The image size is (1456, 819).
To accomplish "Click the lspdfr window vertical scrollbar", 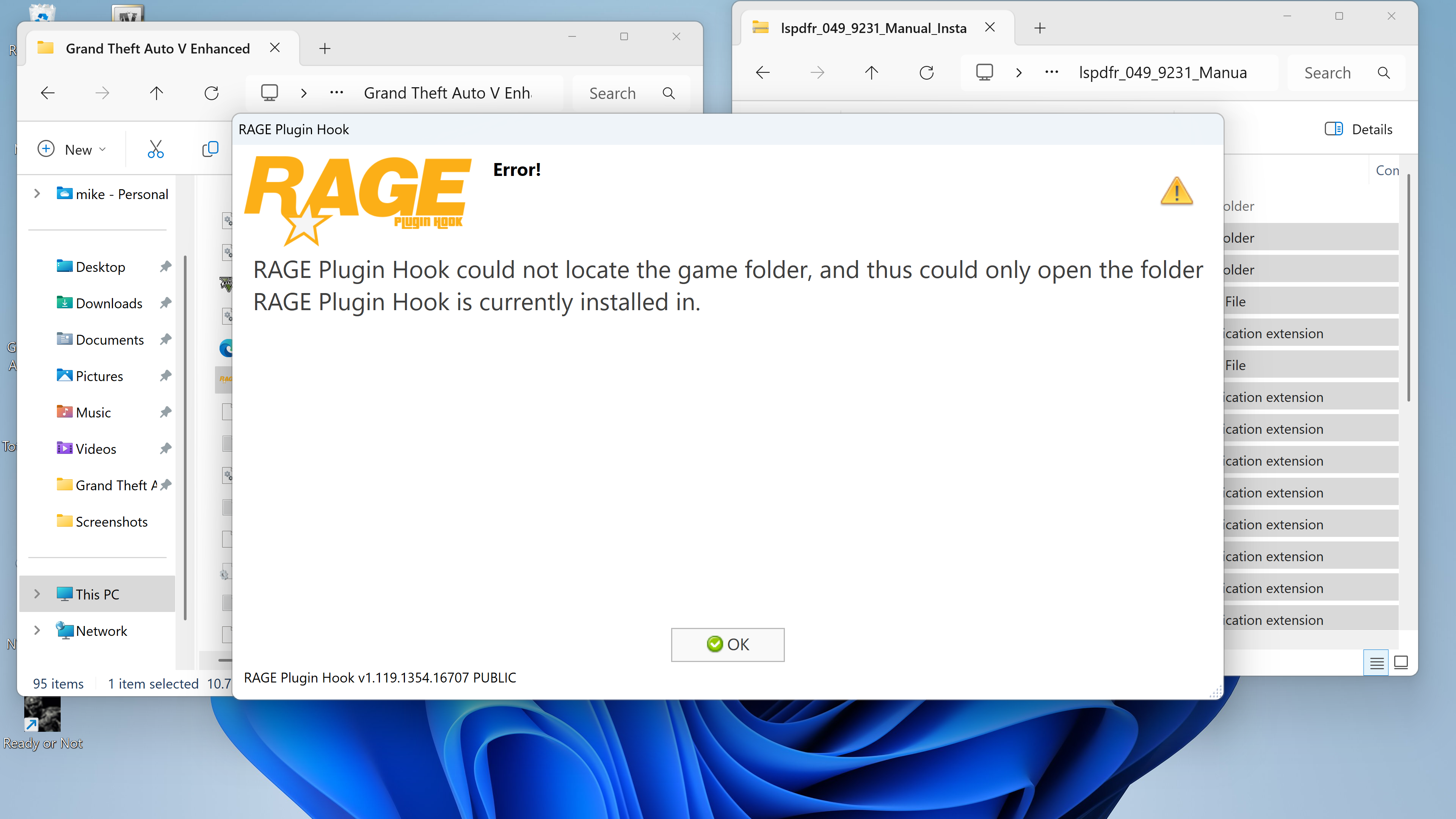I will coord(1408,288).
